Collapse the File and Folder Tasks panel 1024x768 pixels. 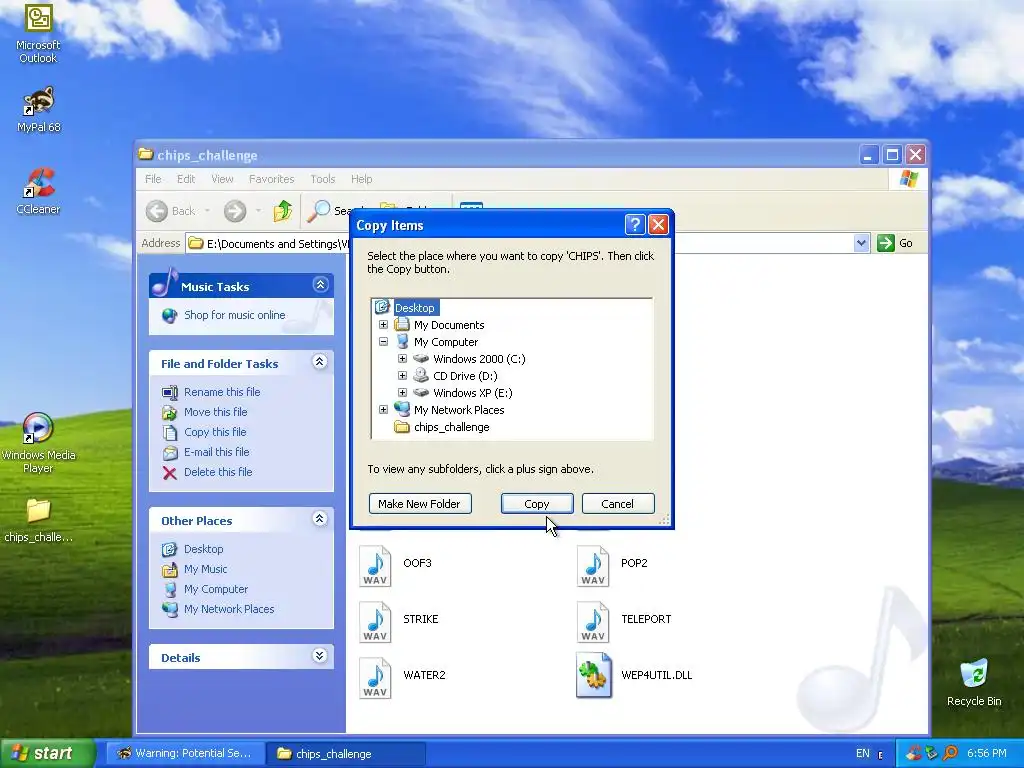(x=320, y=362)
